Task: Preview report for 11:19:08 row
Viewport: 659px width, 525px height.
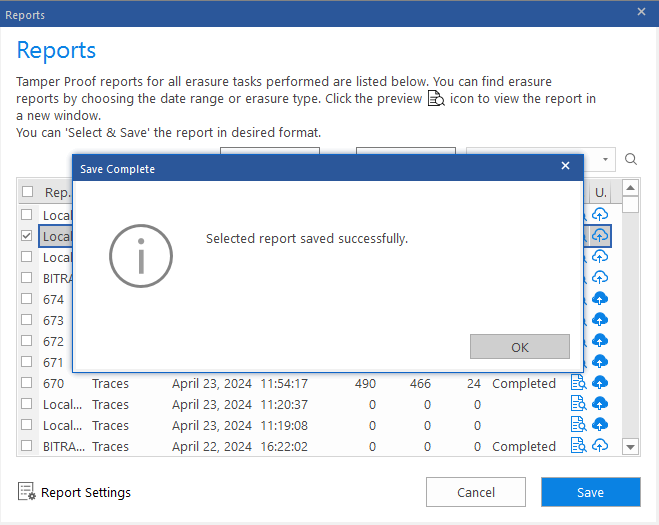Action: tap(578, 425)
